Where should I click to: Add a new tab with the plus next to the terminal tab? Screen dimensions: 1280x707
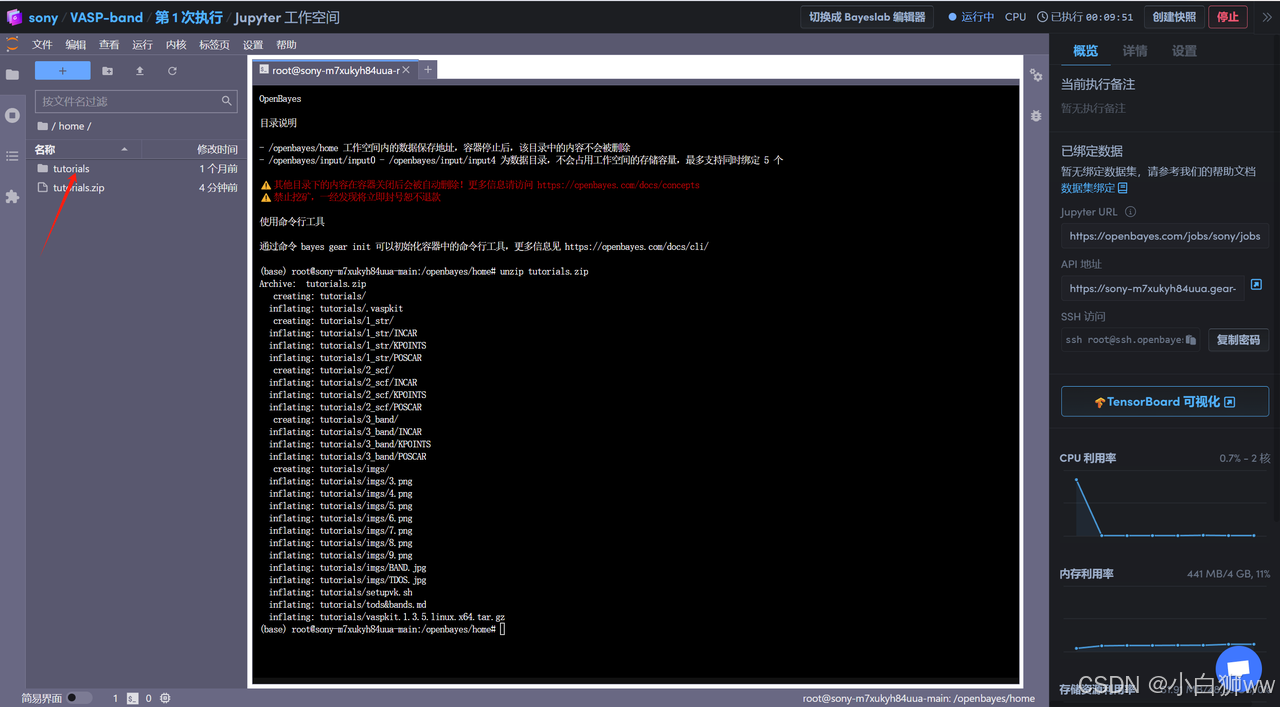coord(428,69)
